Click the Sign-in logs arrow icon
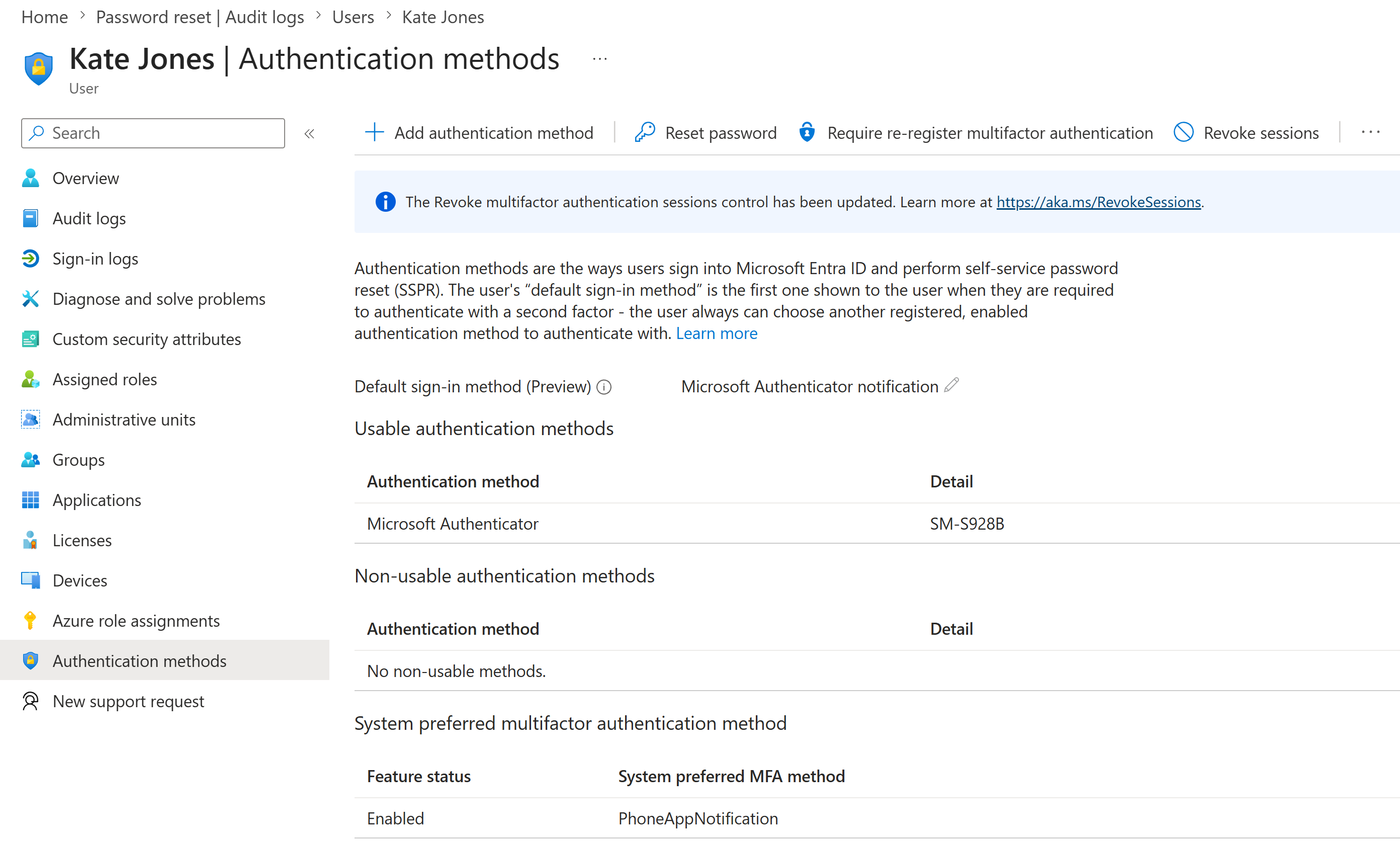1400x841 pixels. click(31, 259)
